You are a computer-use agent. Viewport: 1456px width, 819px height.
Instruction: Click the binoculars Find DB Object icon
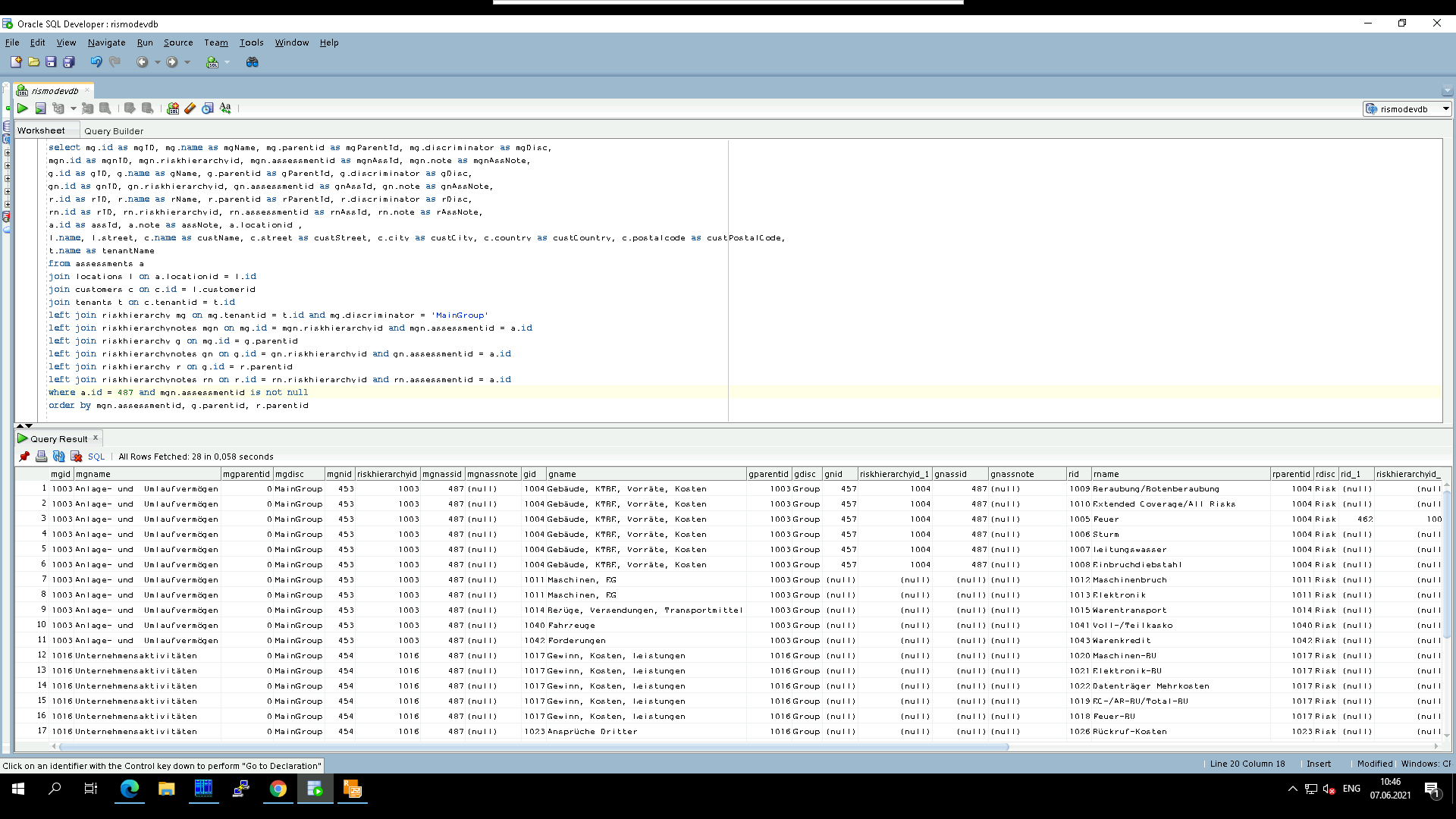click(253, 62)
